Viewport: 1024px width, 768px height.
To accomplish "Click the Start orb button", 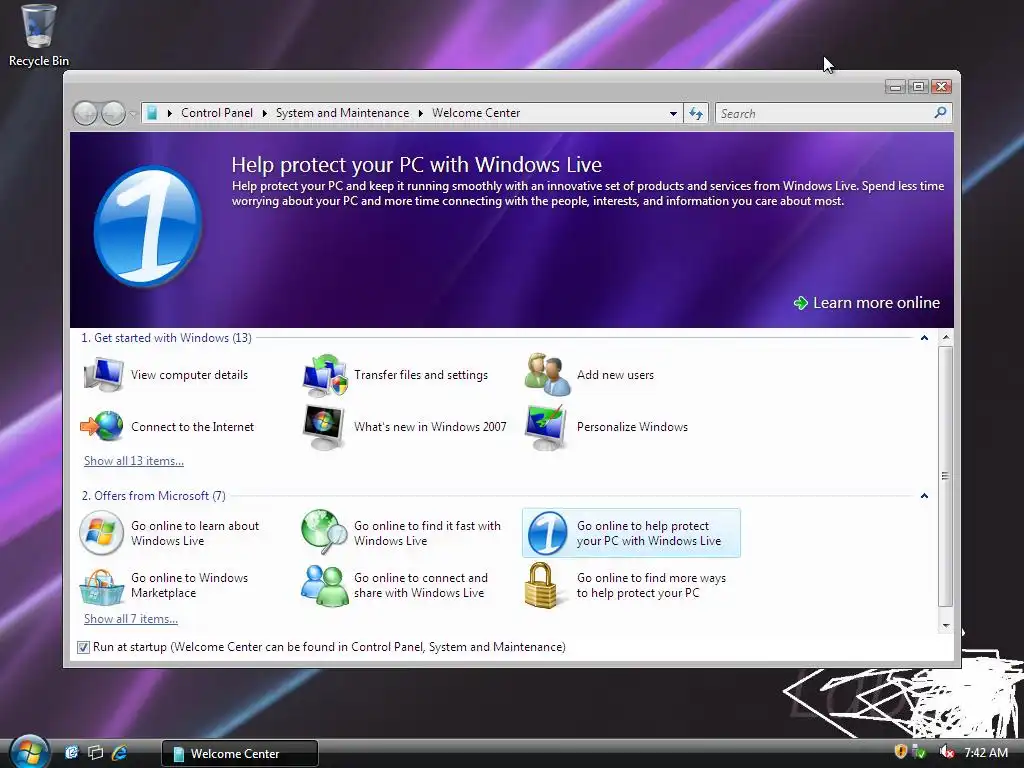I will click(x=29, y=752).
